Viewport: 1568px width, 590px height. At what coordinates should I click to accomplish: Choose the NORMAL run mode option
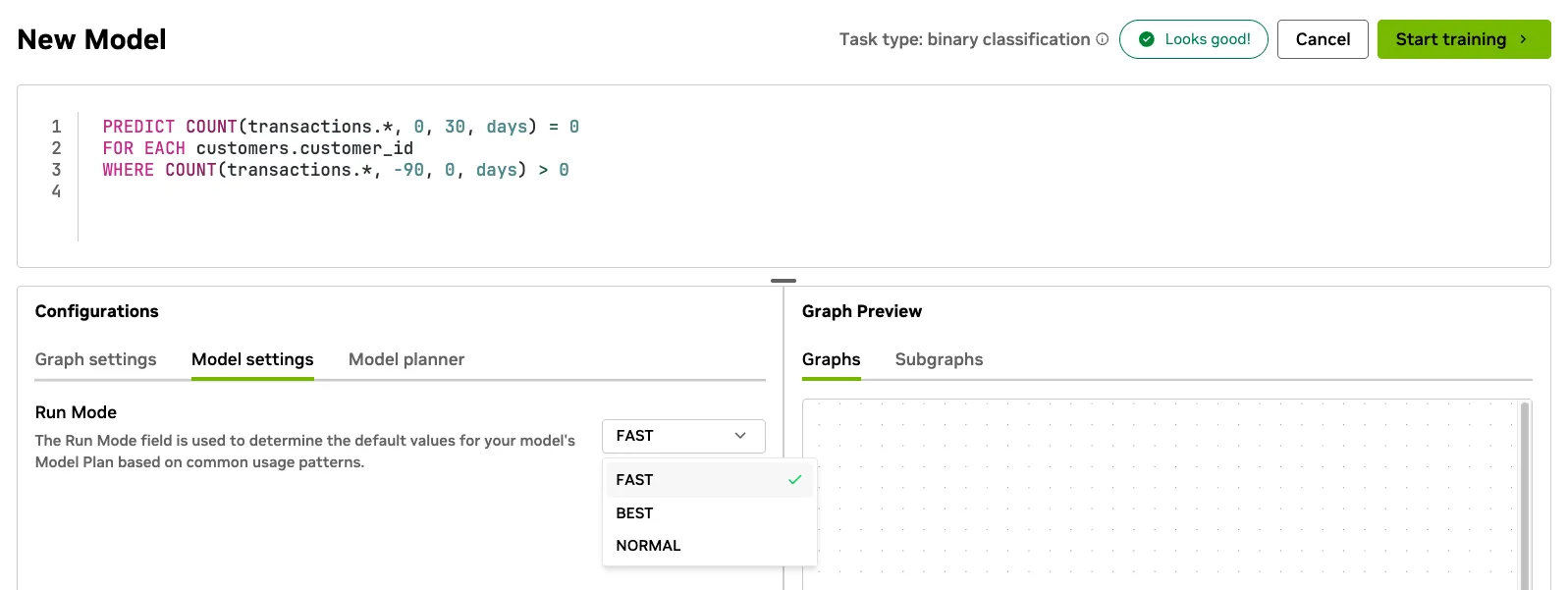pos(709,546)
